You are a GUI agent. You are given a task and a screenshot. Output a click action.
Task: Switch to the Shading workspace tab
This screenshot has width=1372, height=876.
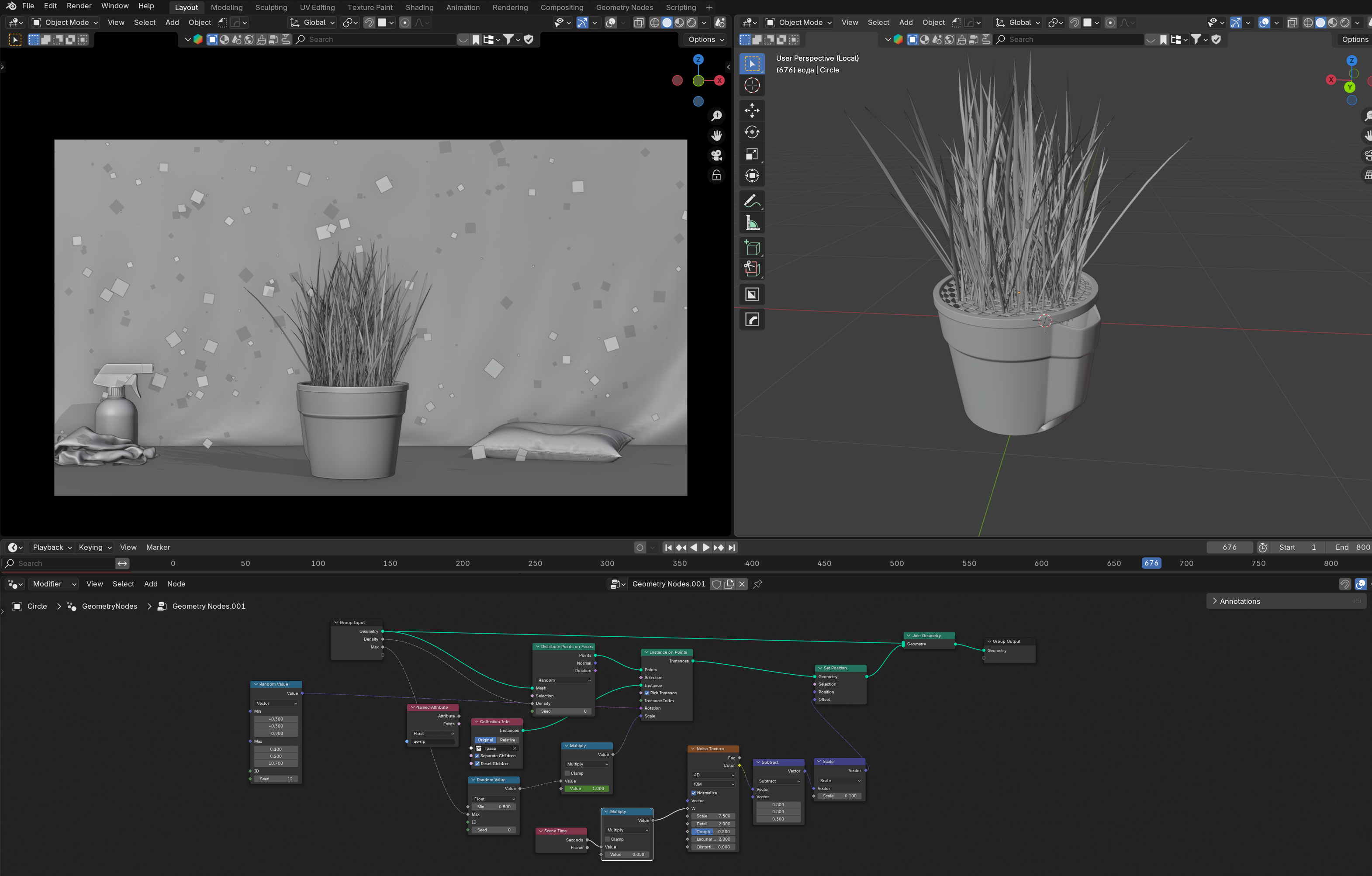(x=419, y=7)
